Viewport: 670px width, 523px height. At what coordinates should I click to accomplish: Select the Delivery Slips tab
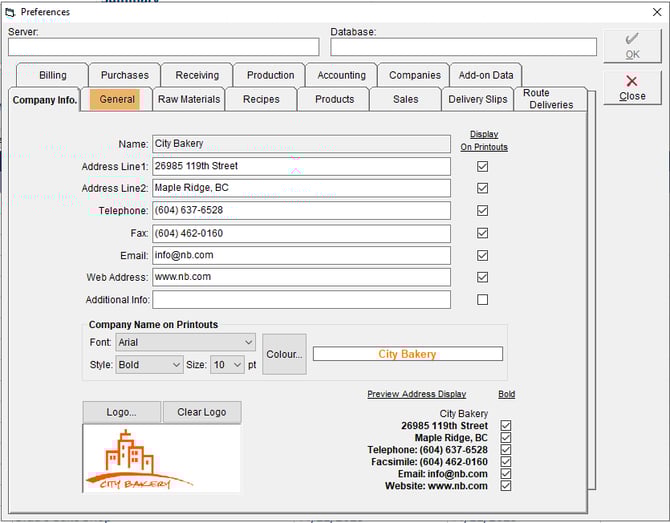click(477, 99)
